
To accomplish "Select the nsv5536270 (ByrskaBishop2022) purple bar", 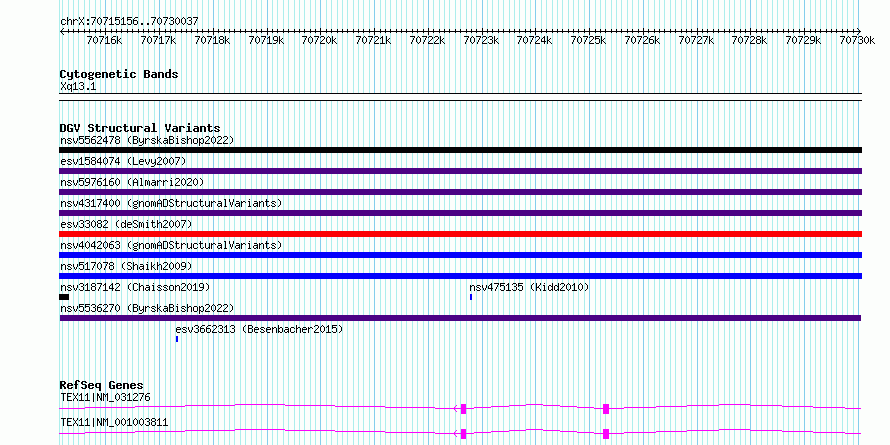I will point(460,318).
